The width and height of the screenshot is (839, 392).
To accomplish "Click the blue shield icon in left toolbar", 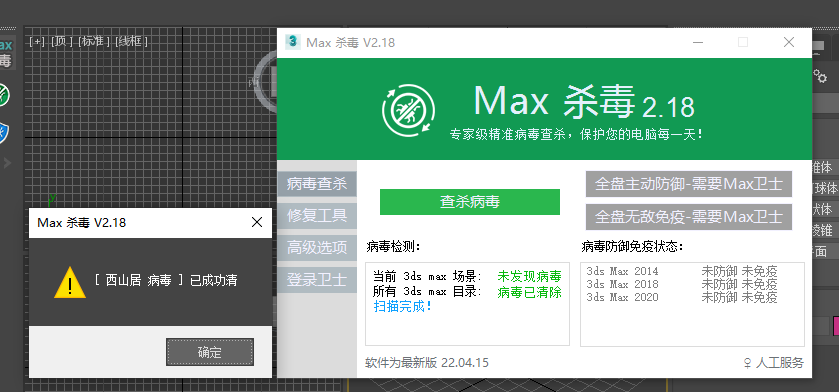I will pyautogui.click(x=4, y=132).
